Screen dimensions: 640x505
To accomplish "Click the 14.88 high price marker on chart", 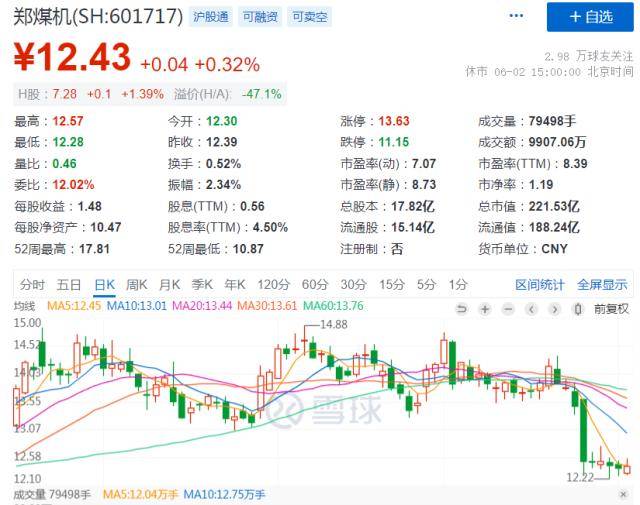I will 333,325.
